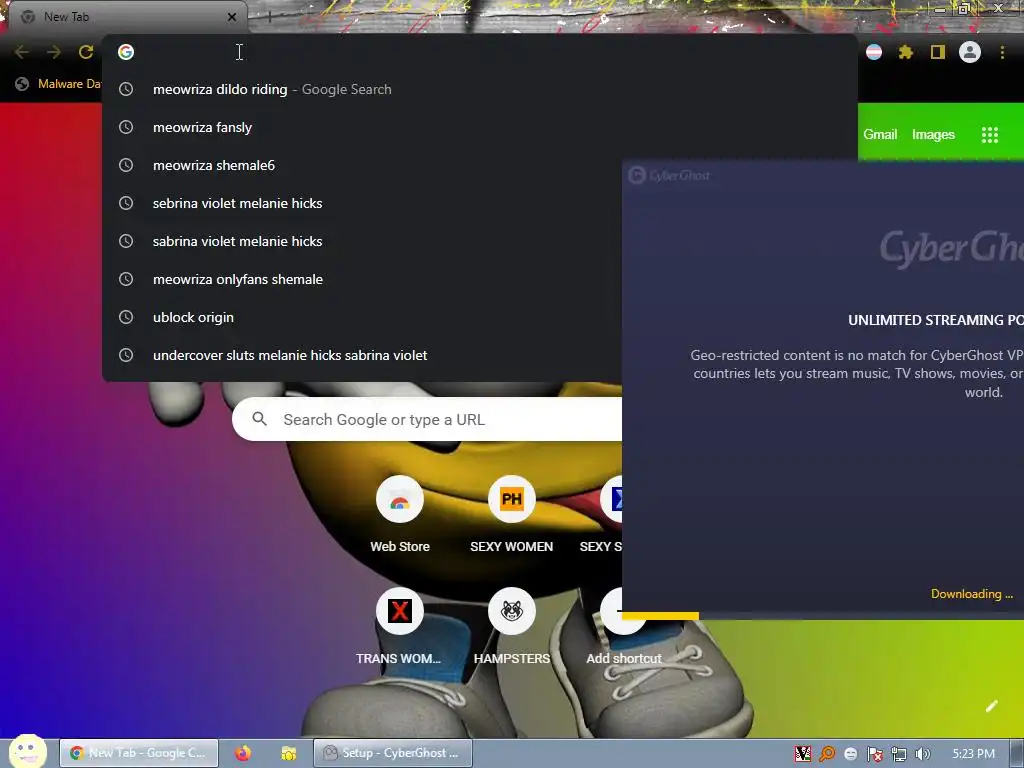Click the taskbar clock showing 5:23 PM
This screenshot has width=1024, height=768.
click(973, 754)
